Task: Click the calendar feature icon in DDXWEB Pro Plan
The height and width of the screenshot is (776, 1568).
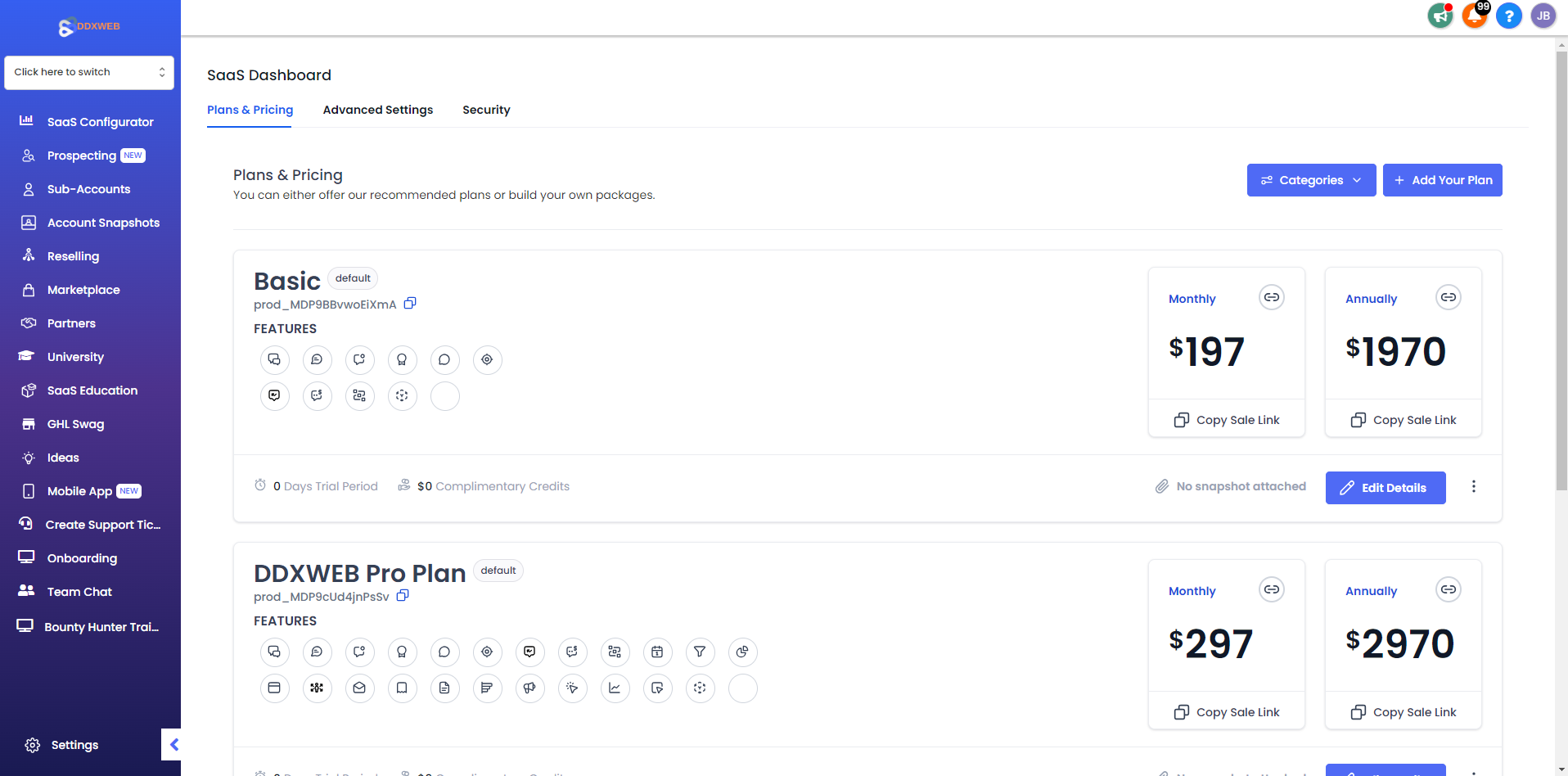Action: pyautogui.click(x=657, y=652)
